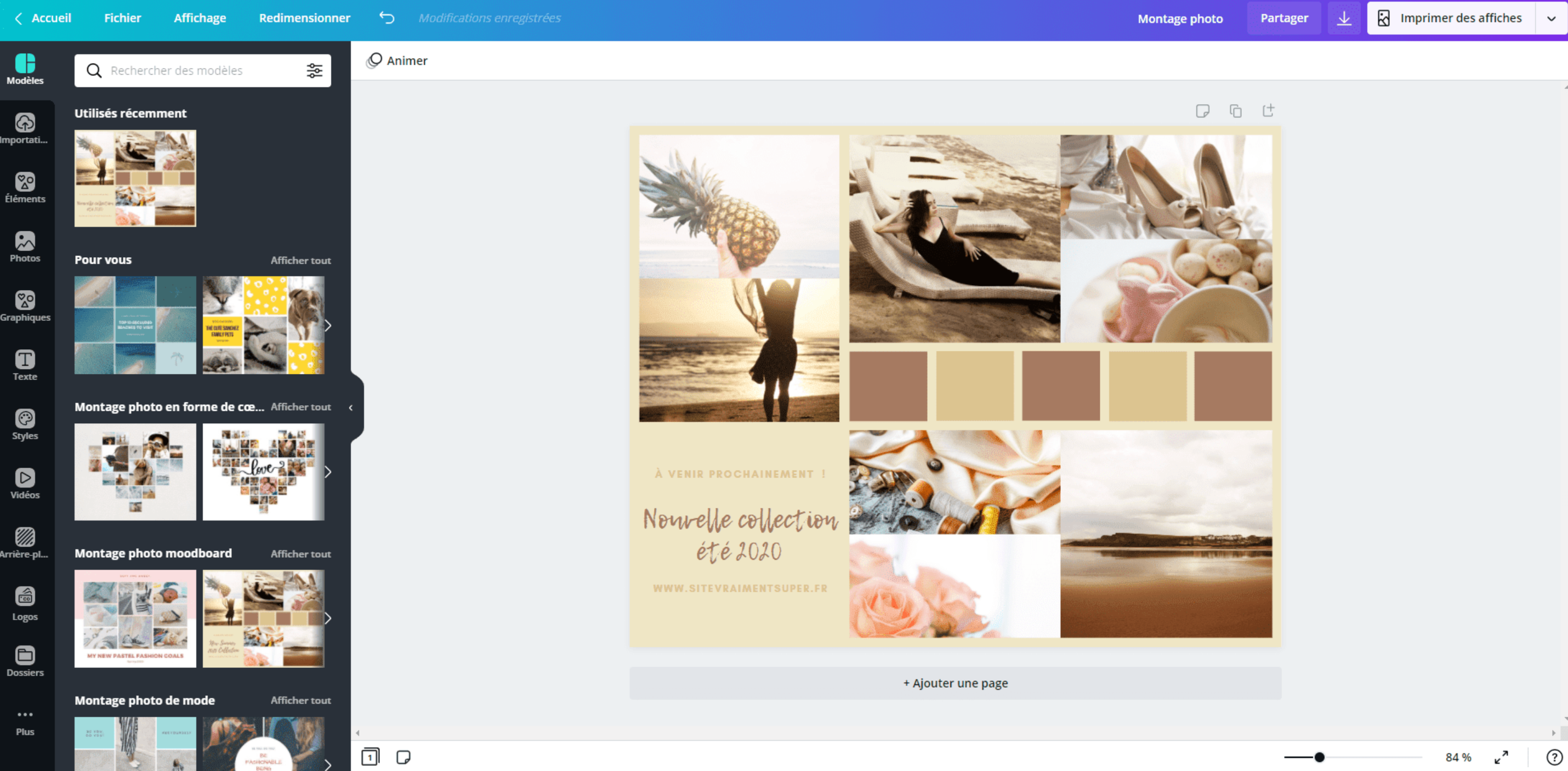This screenshot has width=1568, height=771.
Task: Open the Styles panel
Action: (25, 423)
